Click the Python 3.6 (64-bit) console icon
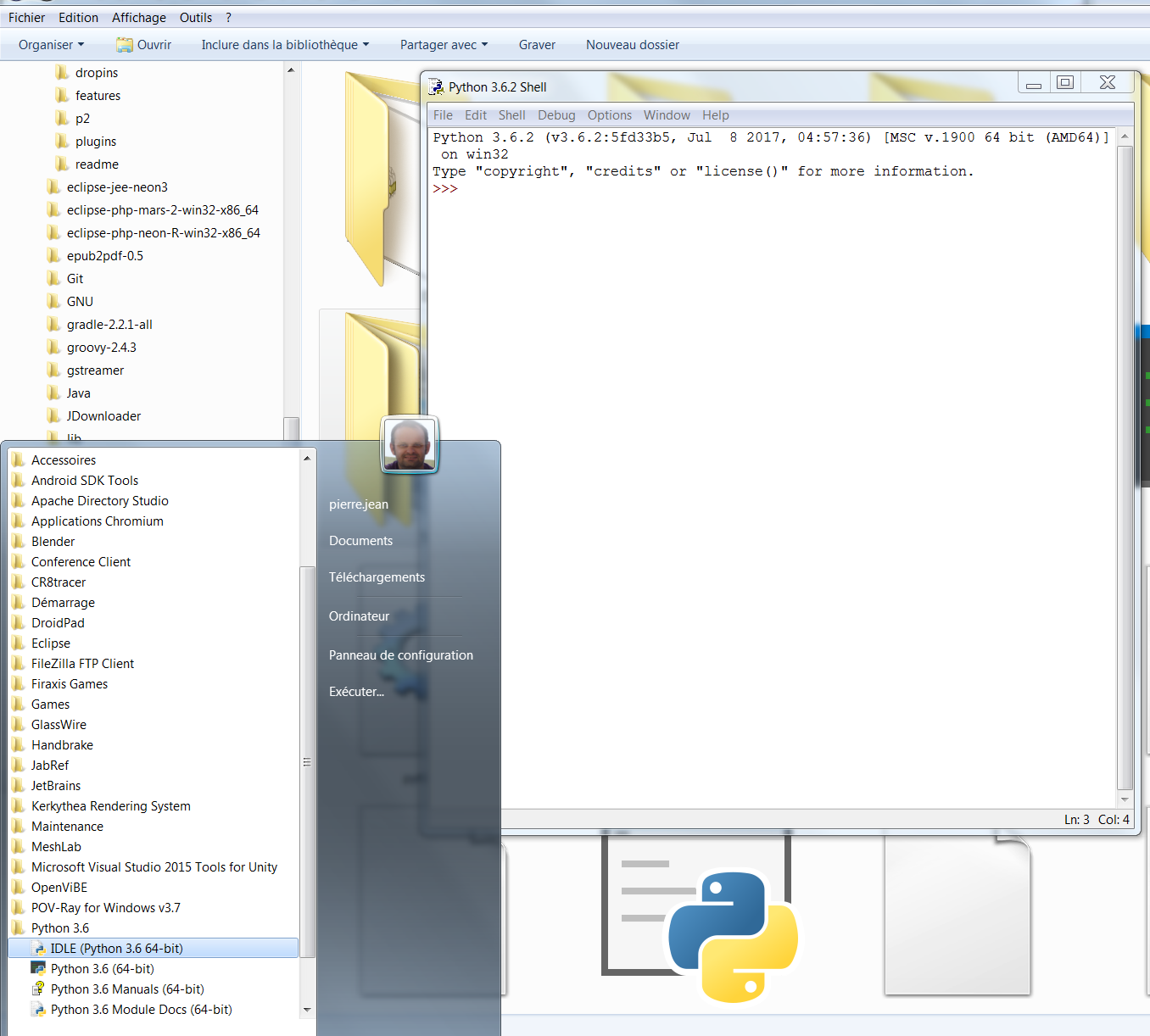Screen dimensions: 1150x1036 38,968
